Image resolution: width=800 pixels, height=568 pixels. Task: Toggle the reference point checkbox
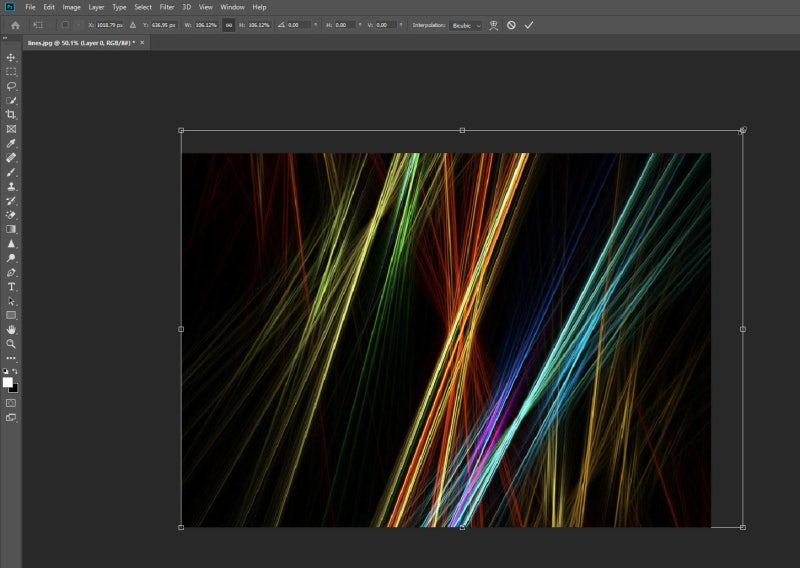[65, 25]
